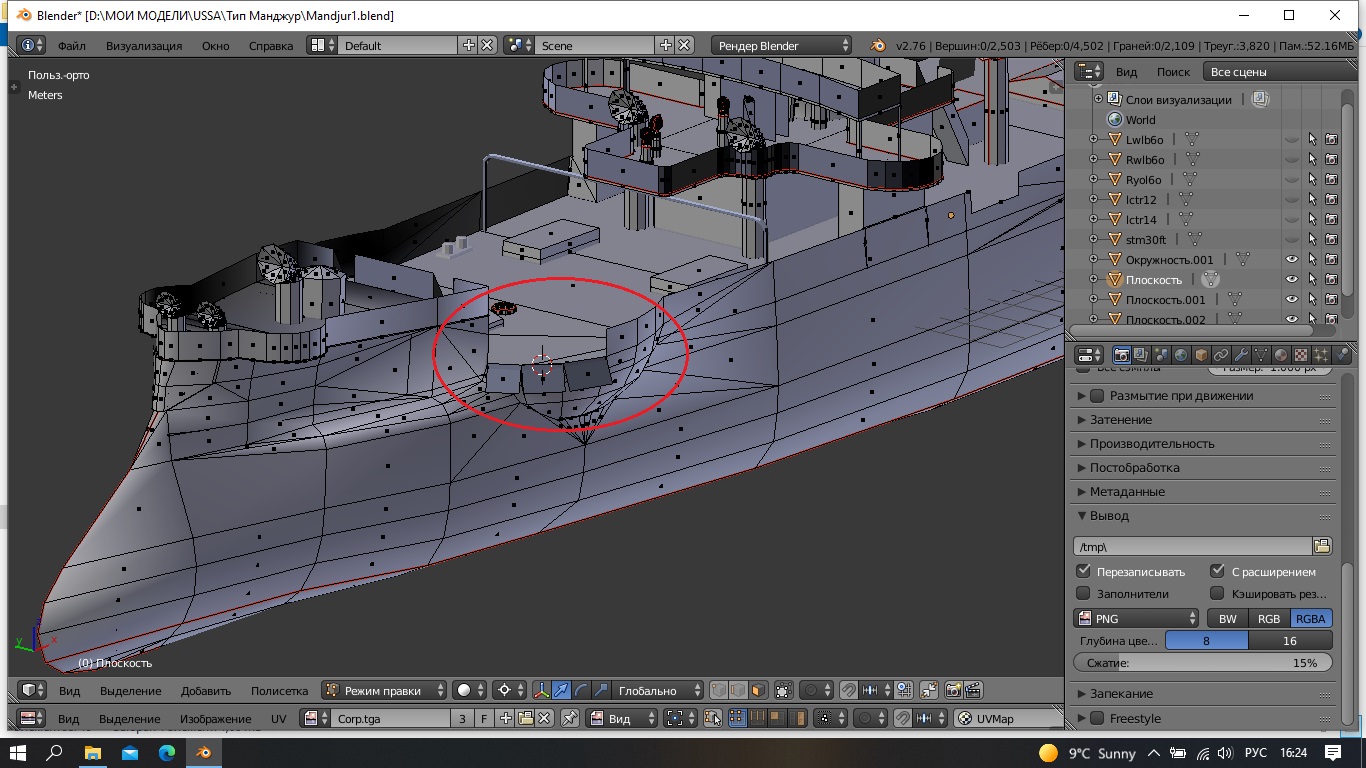Open the Режим правки mode dropdown
Image resolution: width=1366 pixels, height=768 pixels.
tap(385, 690)
